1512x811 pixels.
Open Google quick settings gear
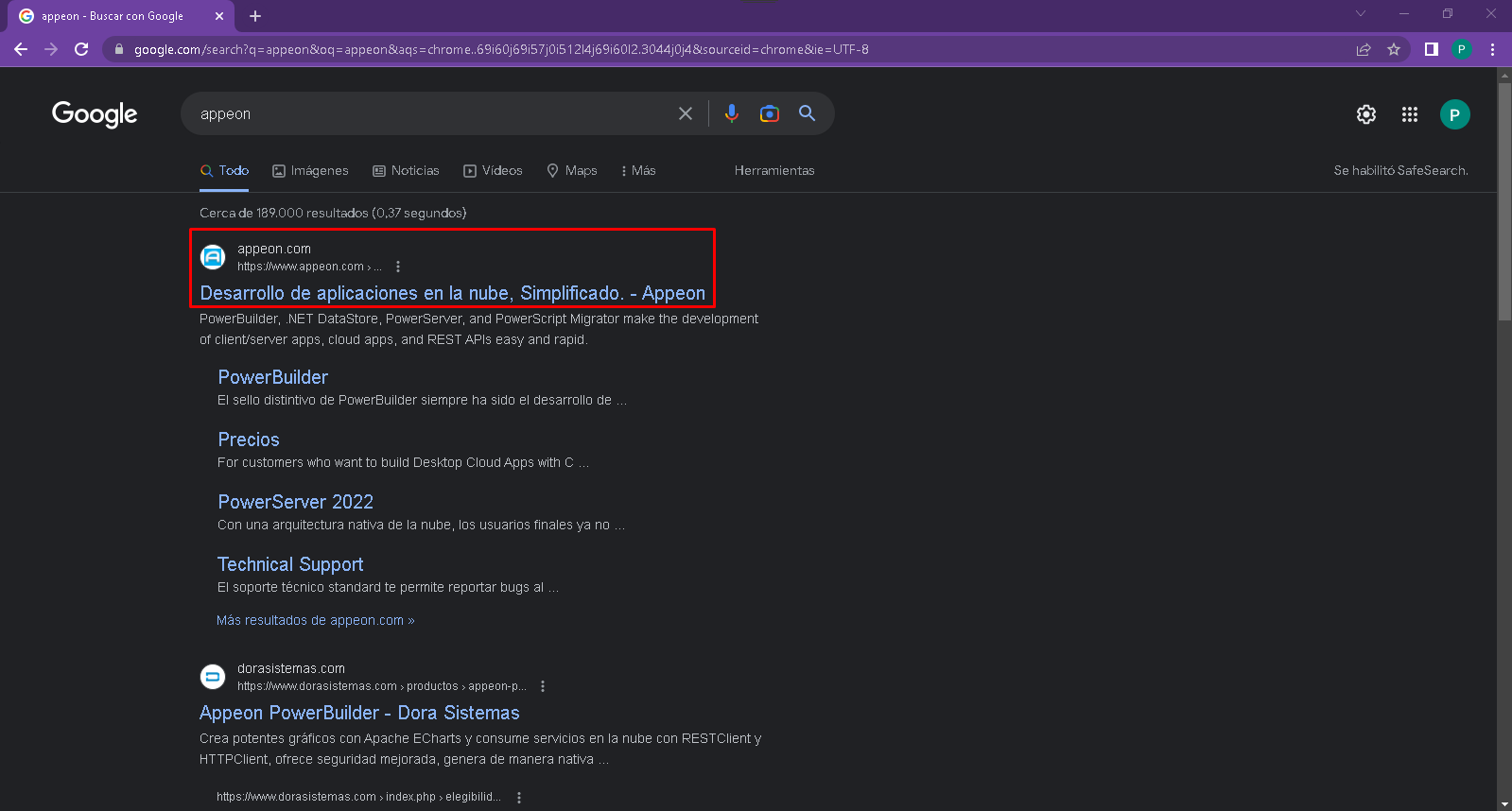click(x=1366, y=114)
